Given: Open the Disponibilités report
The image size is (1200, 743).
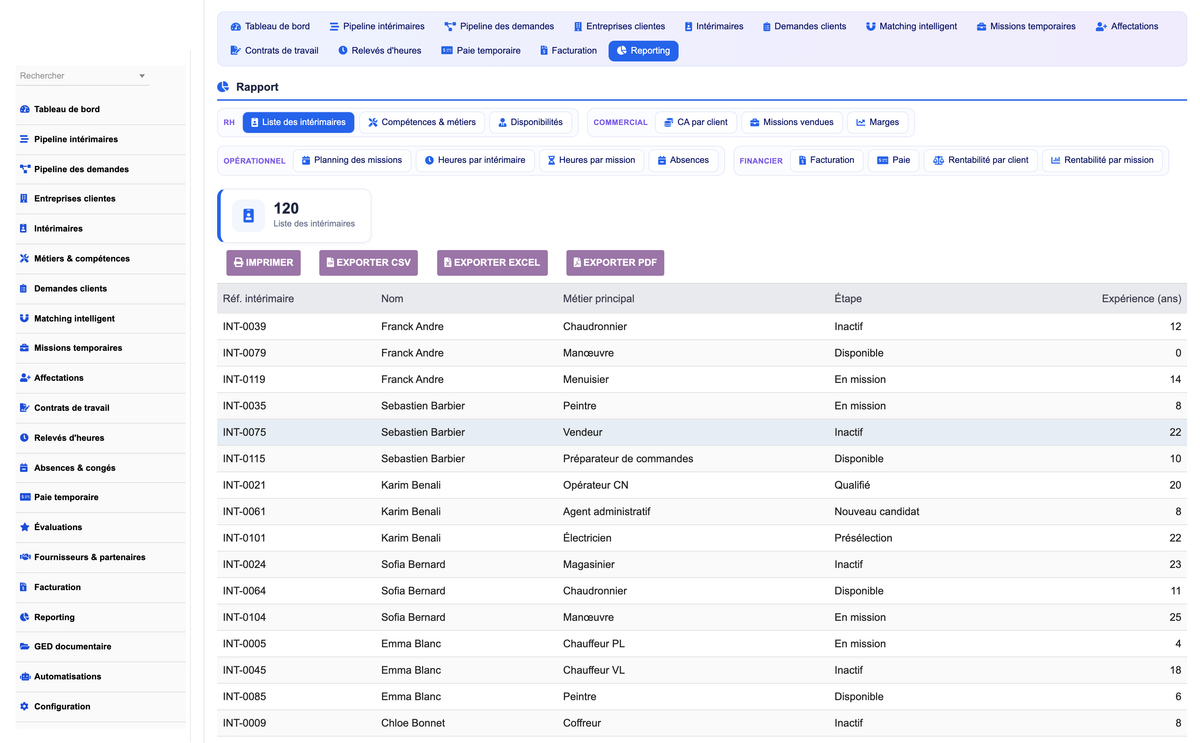Looking at the screenshot, I should (x=530, y=122).
